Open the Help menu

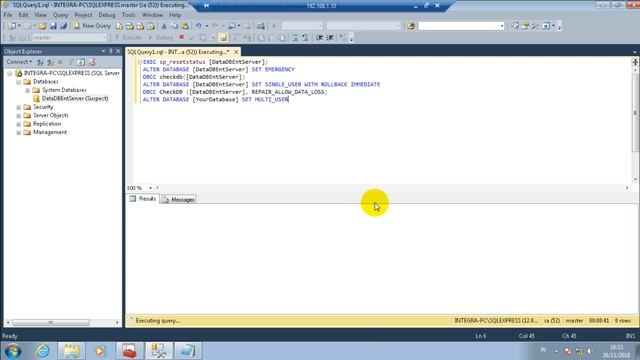[175, 15]
